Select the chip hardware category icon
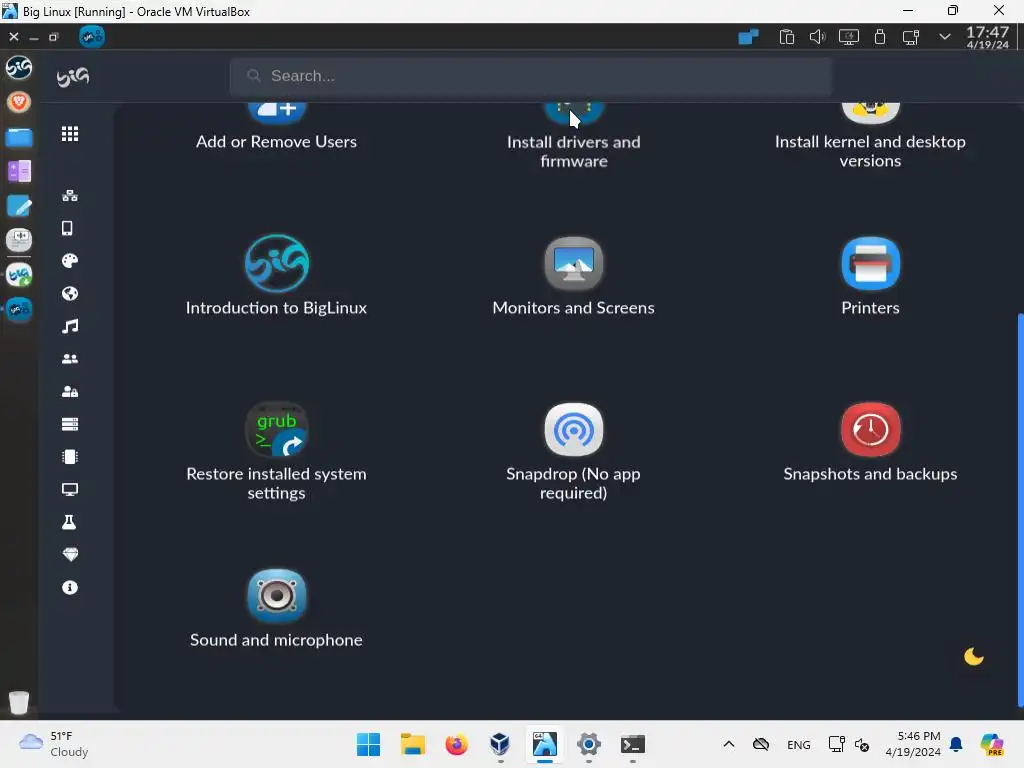Image resolution: width=1024 pixels, height=768 pixels. click(x=70, y=456)
